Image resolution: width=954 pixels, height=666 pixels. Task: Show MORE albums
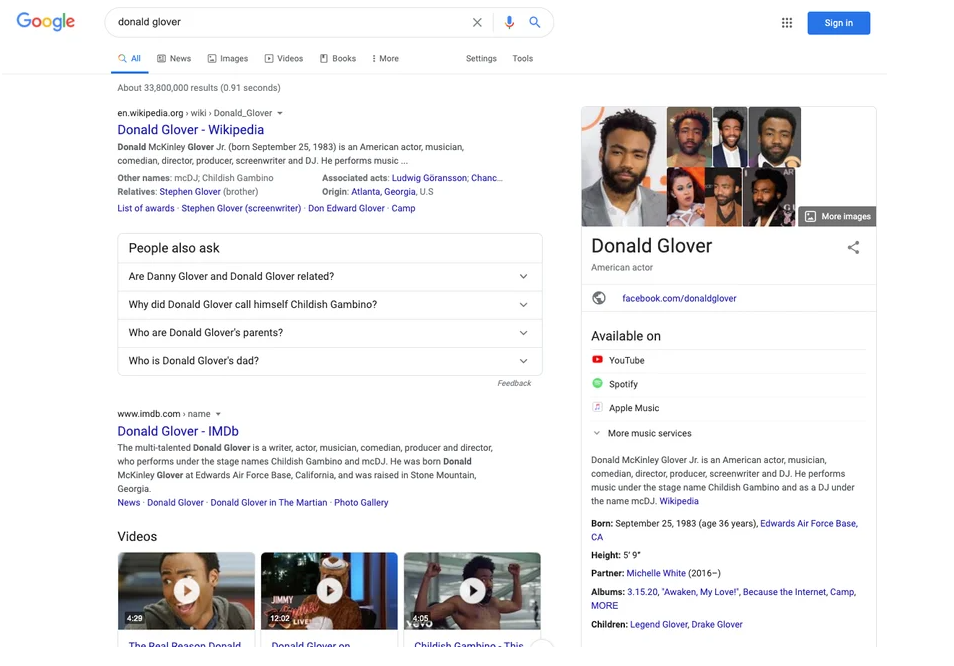coord(604,606)
